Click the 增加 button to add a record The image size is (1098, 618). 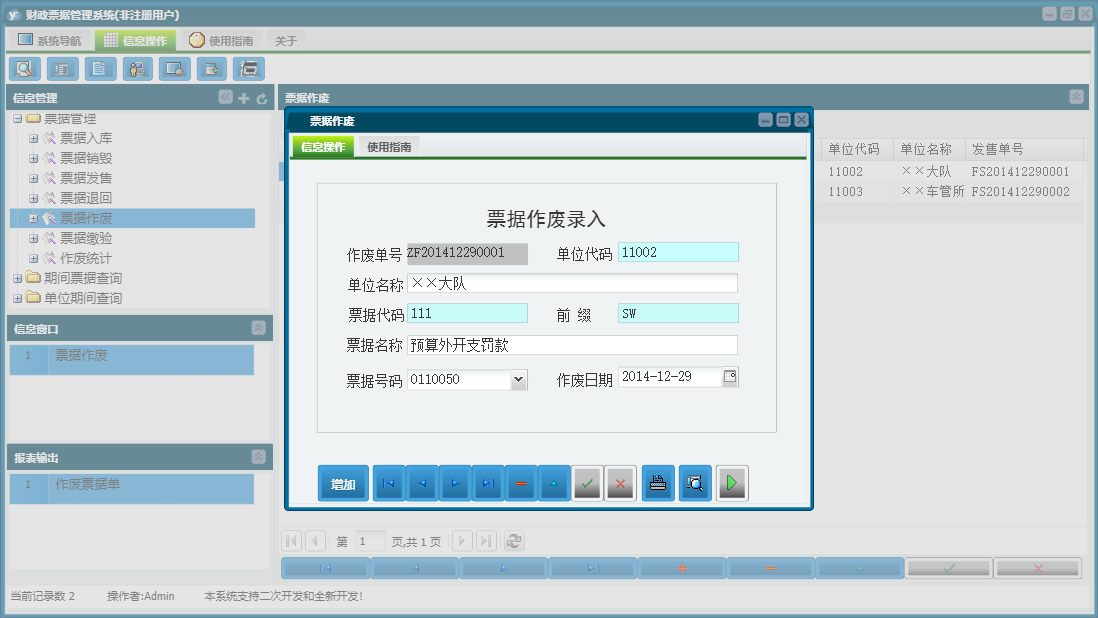343,483
